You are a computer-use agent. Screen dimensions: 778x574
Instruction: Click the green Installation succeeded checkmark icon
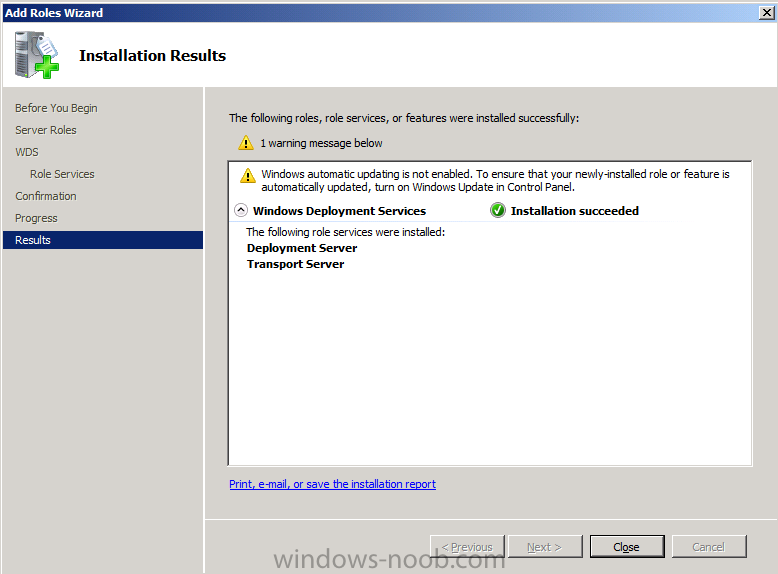point(498,210)
